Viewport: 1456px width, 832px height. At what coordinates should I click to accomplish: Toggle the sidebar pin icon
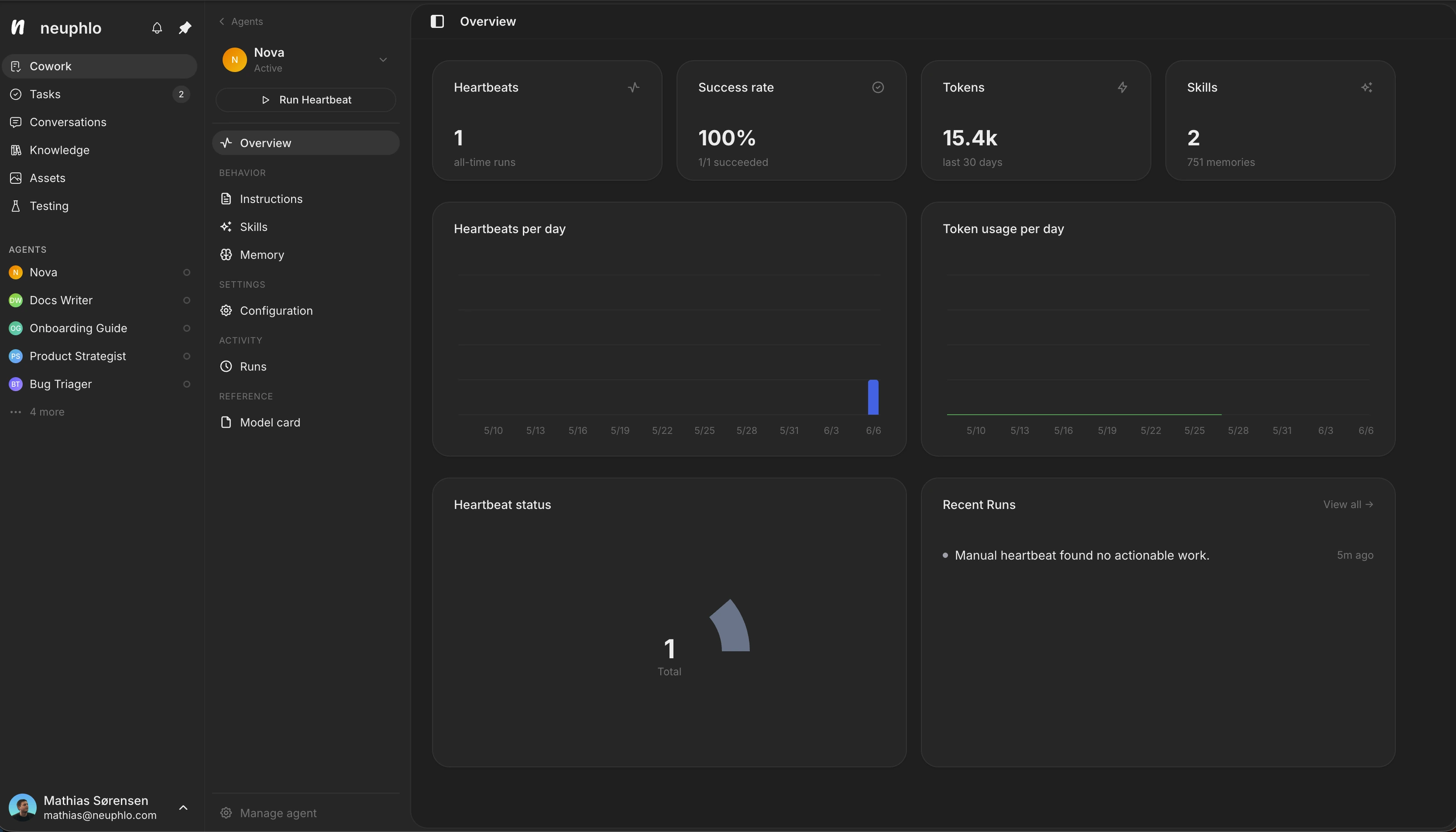(185, 28)
